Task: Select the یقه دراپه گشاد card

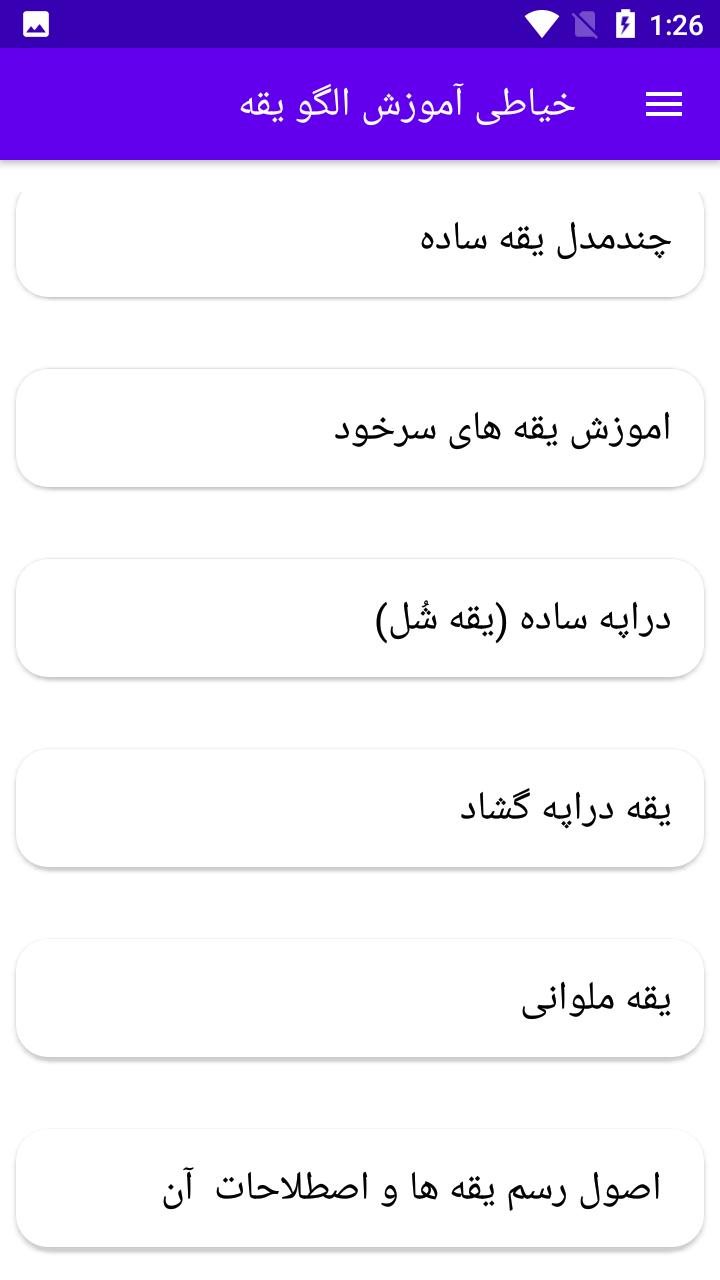Action: click(360, 808)
